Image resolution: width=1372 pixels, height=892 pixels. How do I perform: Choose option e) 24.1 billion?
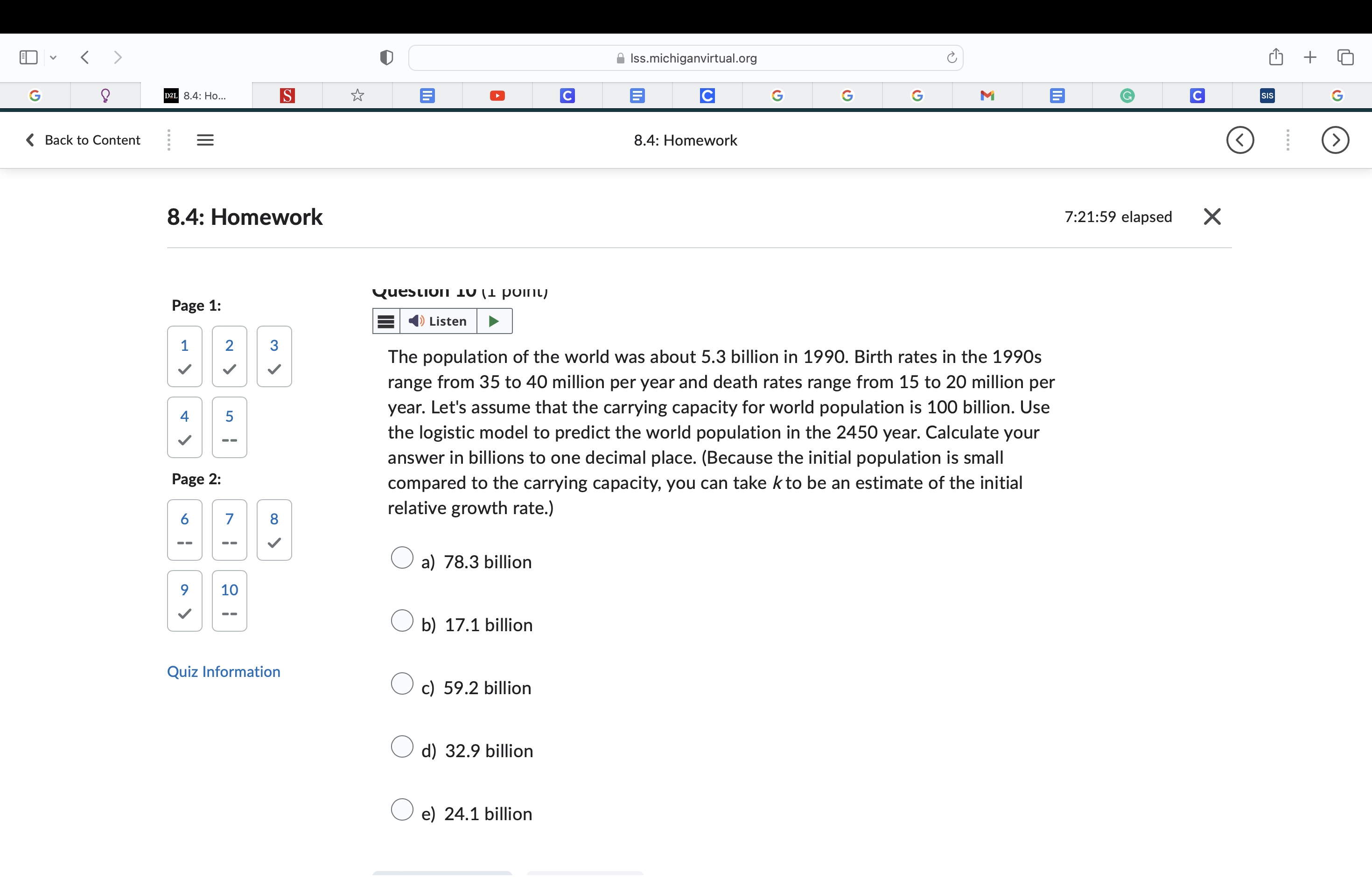click(x=403, y=809)
